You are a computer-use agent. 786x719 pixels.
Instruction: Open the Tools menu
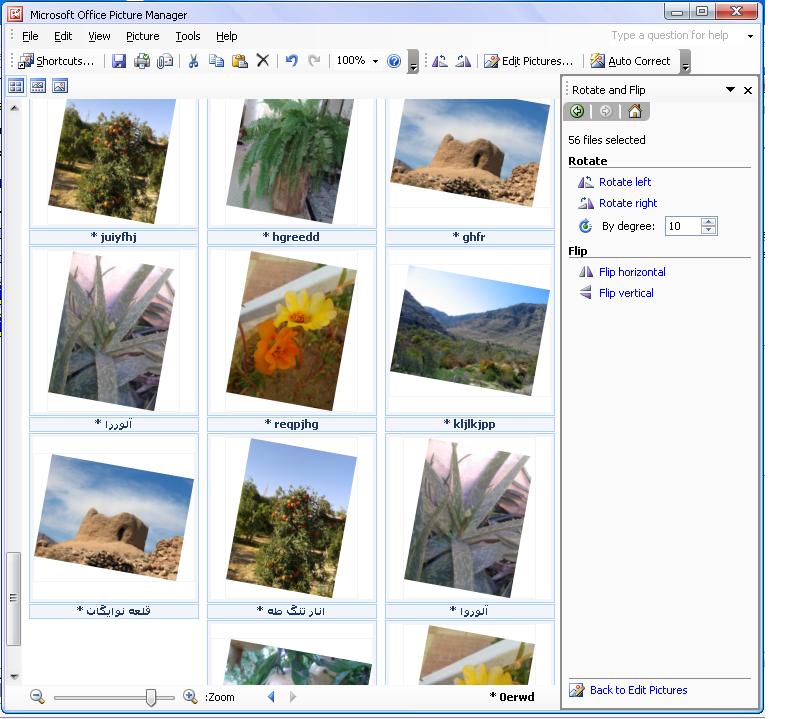pyautogui.click(x=187, y=36)
